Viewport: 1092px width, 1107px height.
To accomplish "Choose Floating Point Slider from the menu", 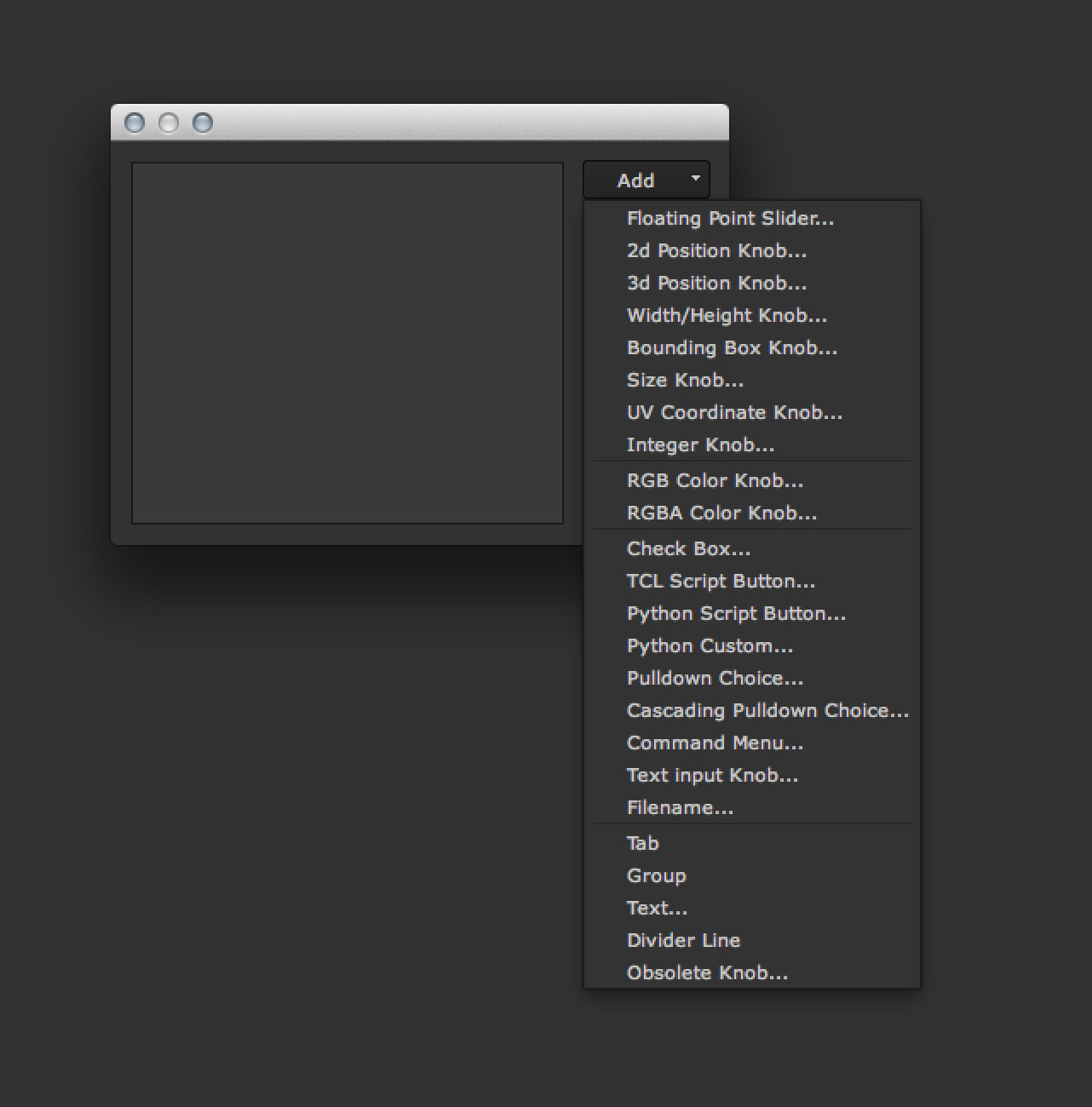I will 751,219.
